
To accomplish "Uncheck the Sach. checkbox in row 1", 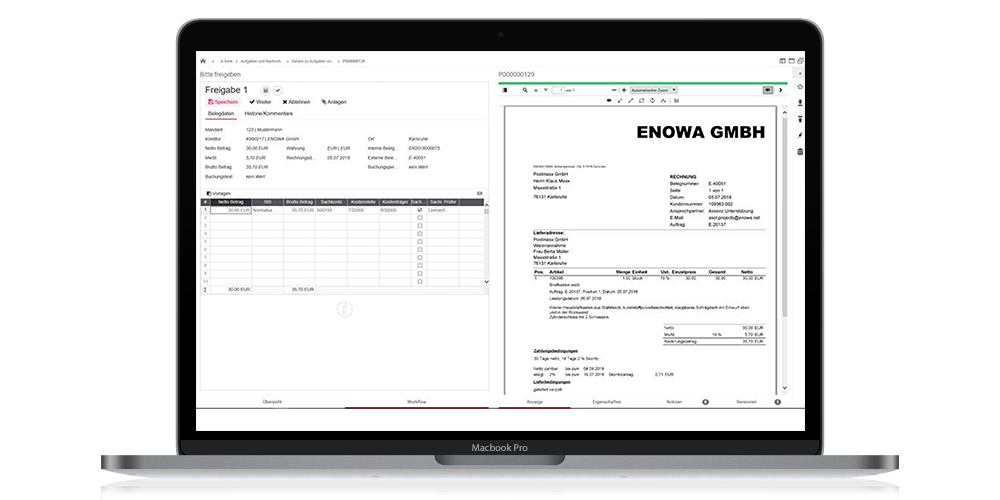I will [419, 210].
